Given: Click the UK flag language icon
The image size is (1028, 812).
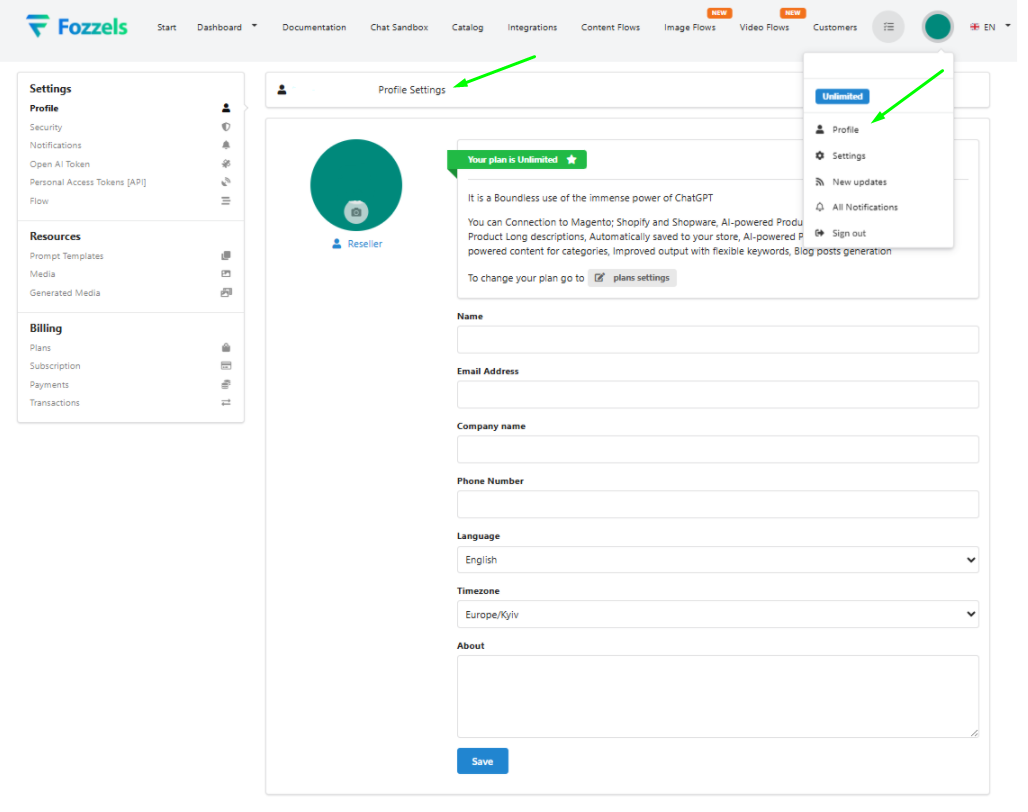Looking at the screenshot, I should point(975,27).
